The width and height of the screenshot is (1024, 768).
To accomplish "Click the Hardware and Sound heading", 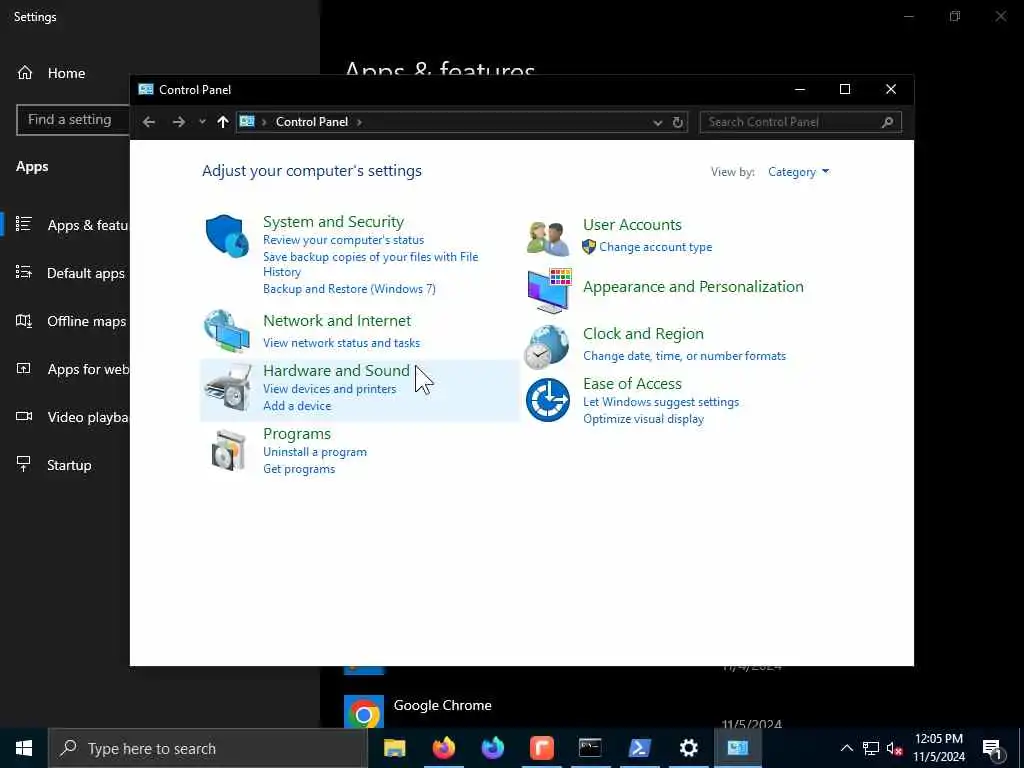I will pos(336,370).
